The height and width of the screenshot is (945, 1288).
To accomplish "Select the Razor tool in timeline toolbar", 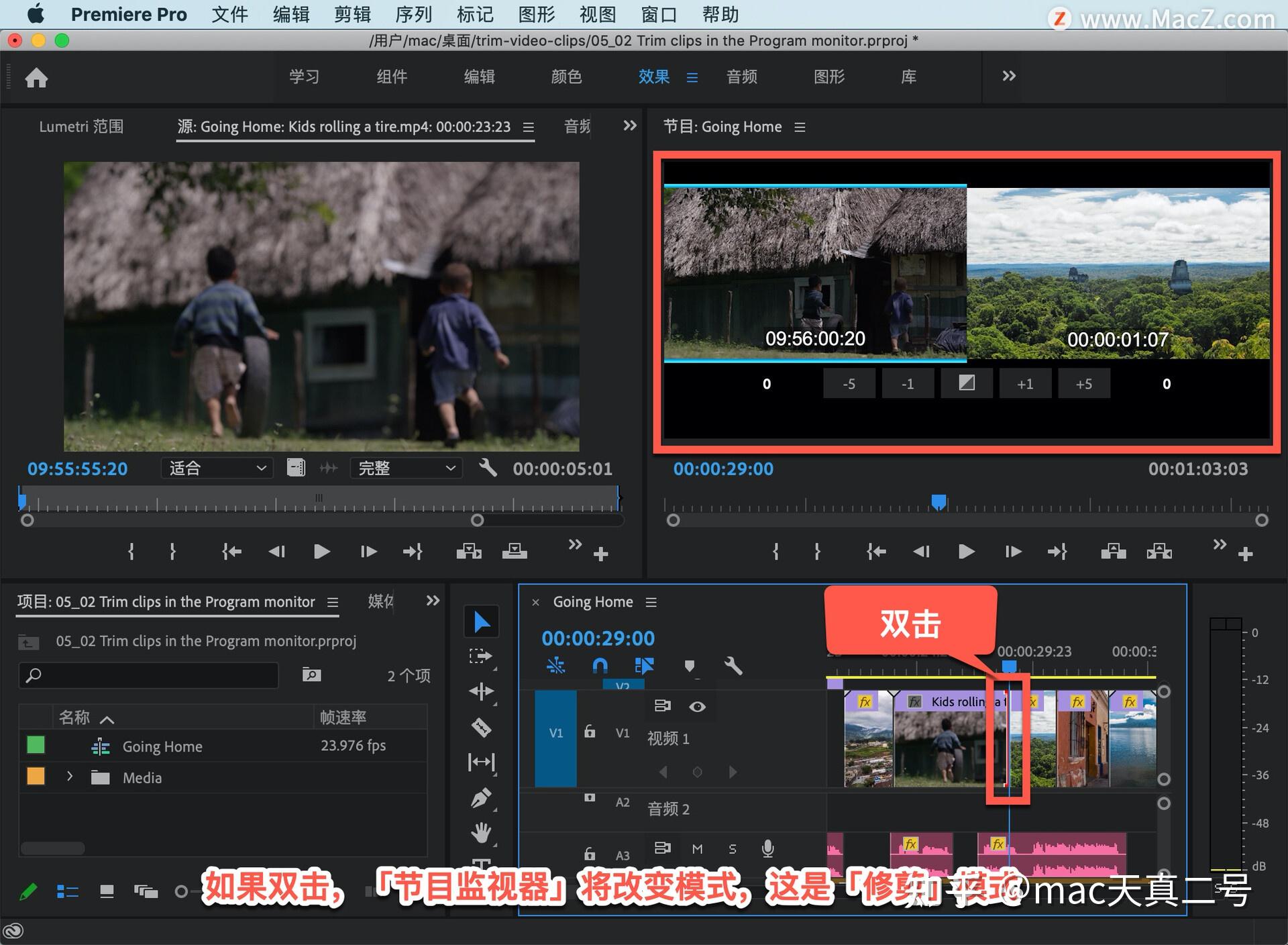I will 481,728.
